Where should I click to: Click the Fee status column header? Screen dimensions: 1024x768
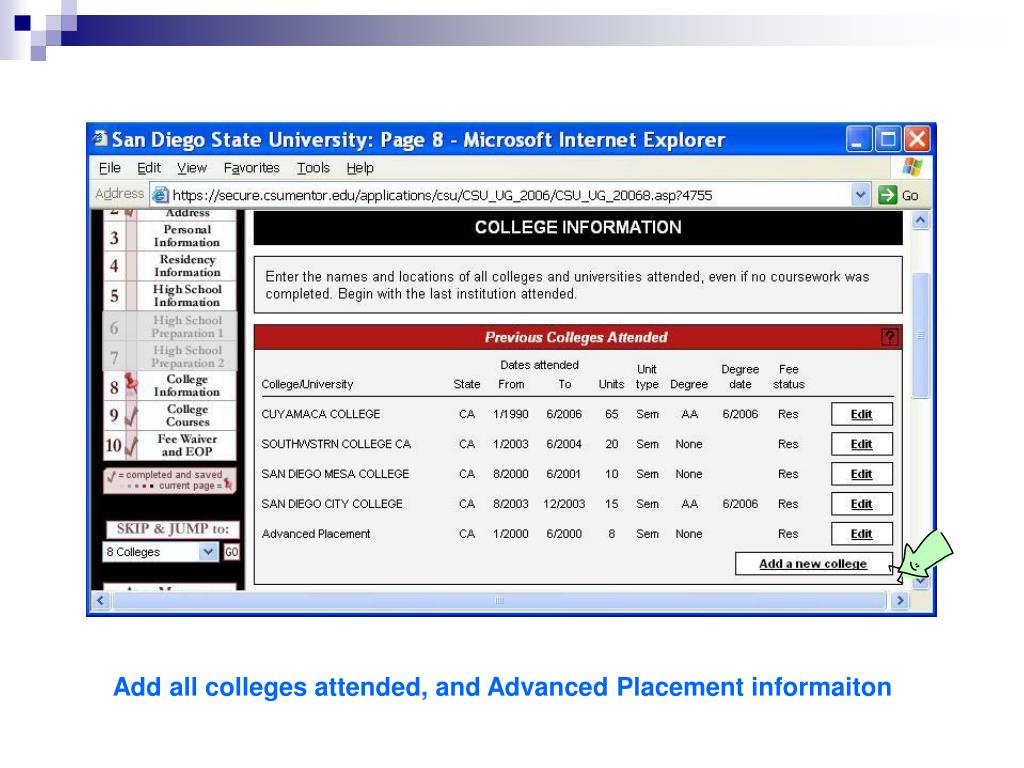coord(788,377)
